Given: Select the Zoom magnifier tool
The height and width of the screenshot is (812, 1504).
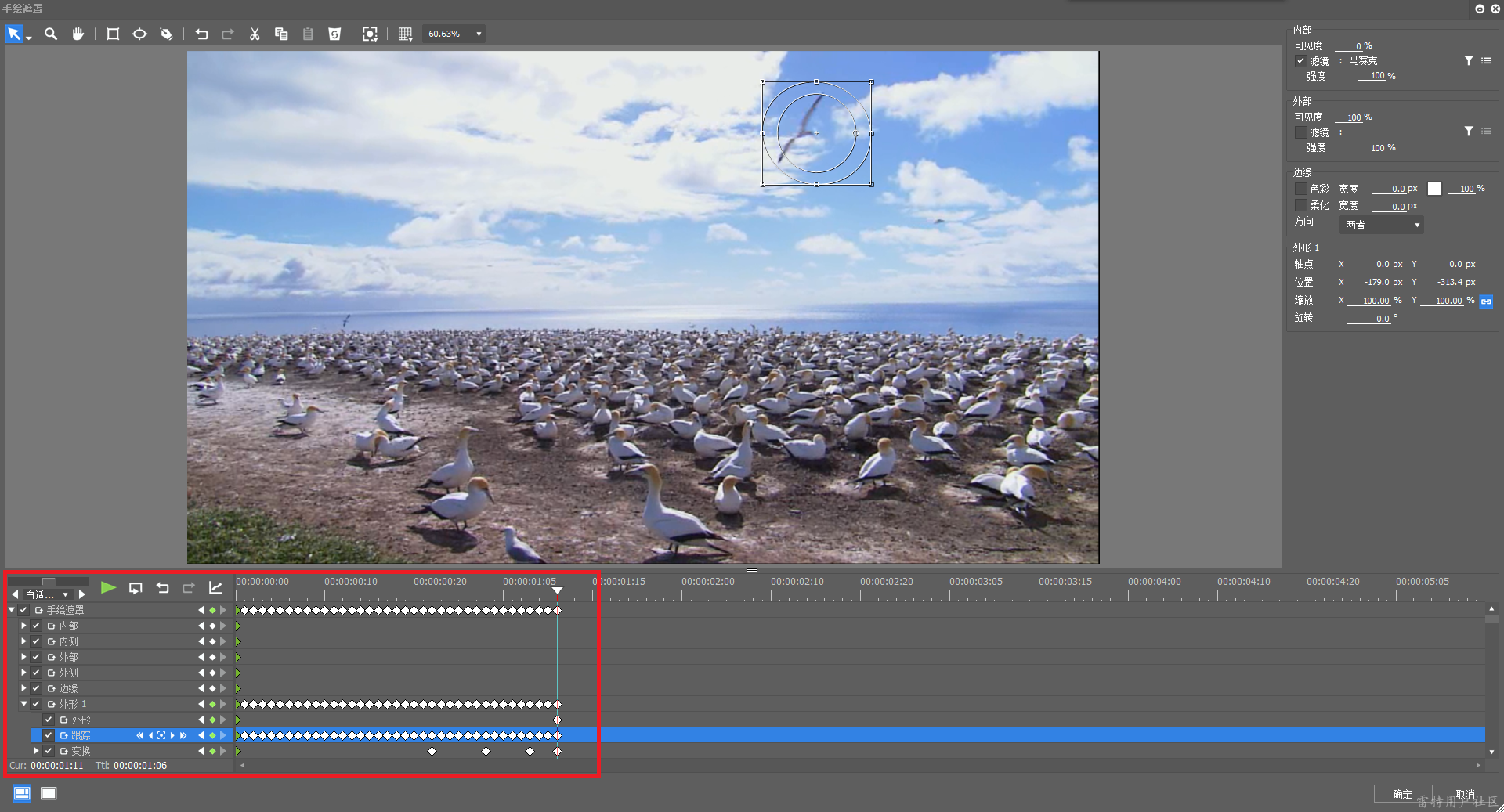Looking at the screenshot, I should point(51,34).
